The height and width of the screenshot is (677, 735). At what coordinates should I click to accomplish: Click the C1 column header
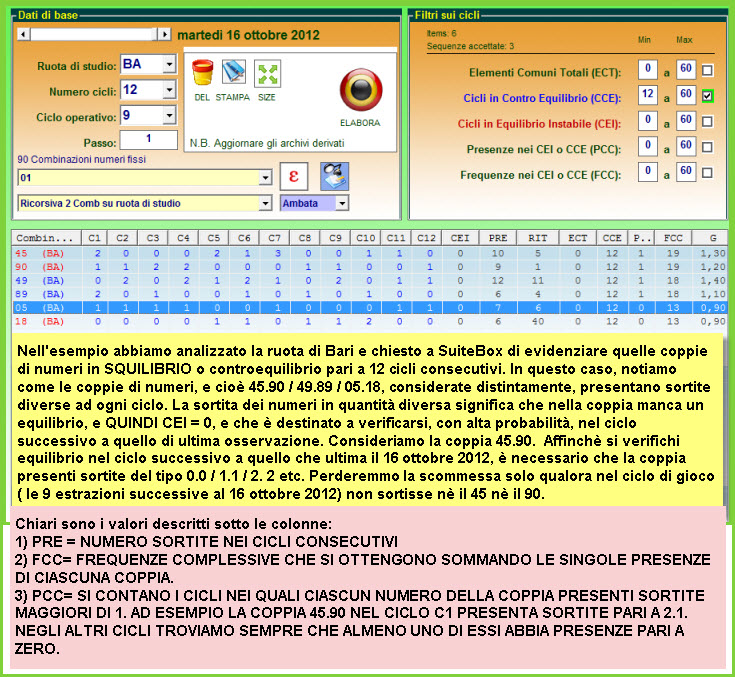[94, 238]
